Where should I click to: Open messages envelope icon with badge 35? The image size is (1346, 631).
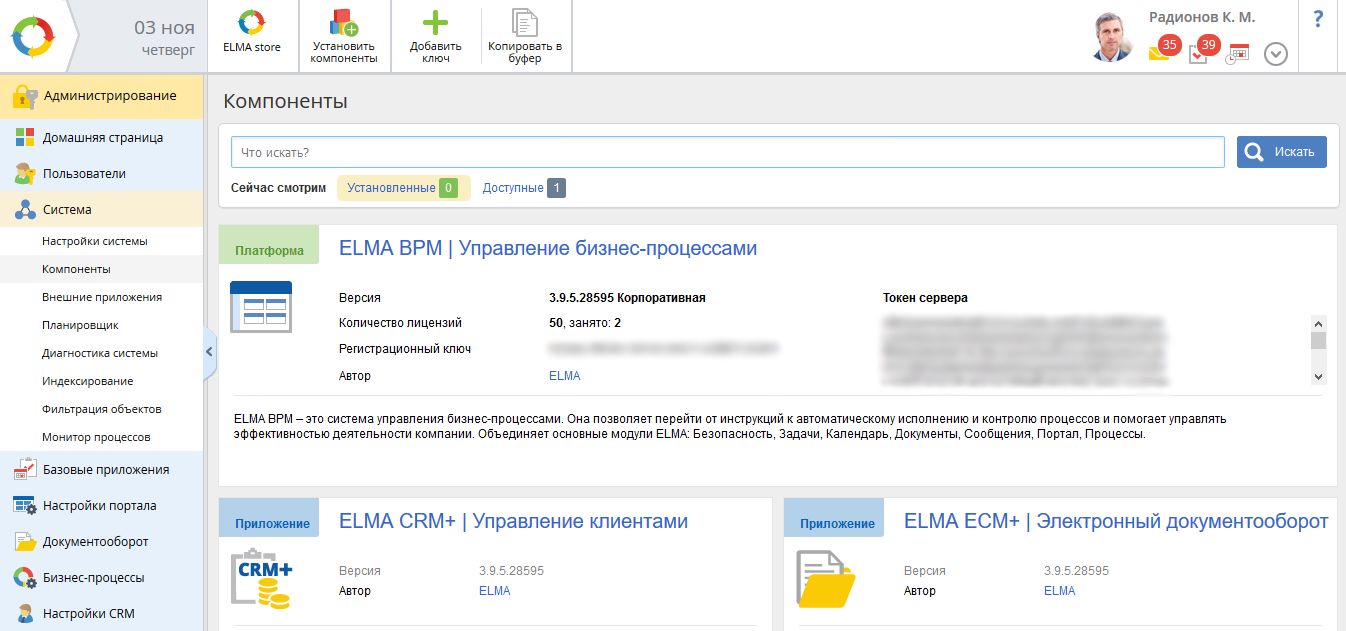(1164, 50)
